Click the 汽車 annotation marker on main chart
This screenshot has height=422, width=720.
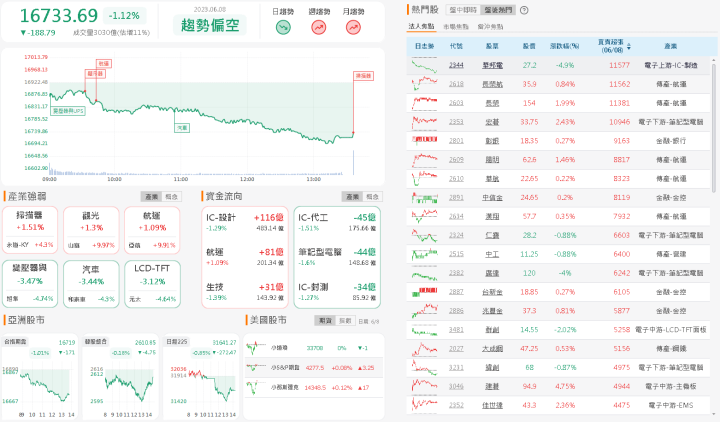pyautogui.click(x=182, y=128)
